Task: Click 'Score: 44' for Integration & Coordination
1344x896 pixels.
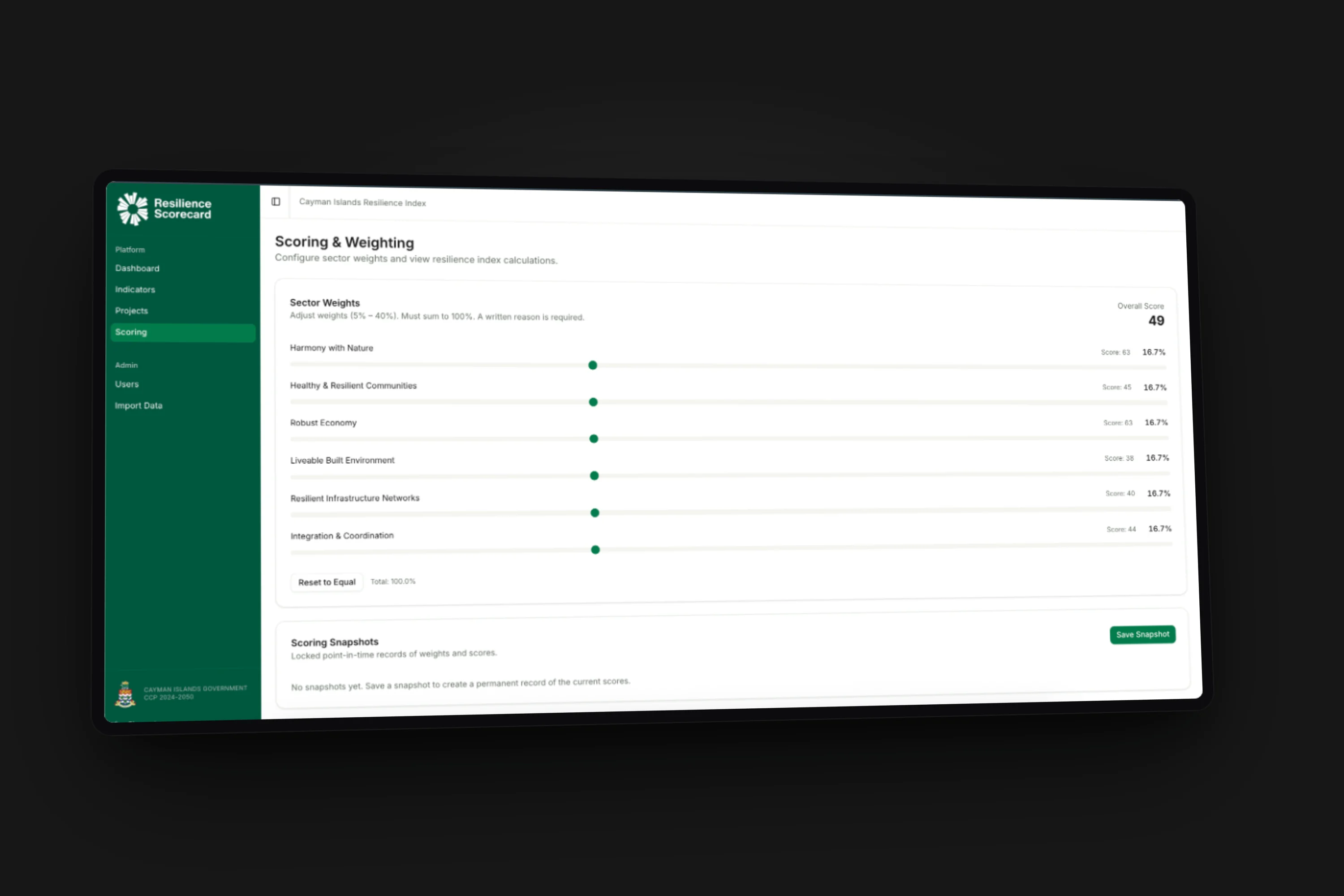Action: (1121, 529)
